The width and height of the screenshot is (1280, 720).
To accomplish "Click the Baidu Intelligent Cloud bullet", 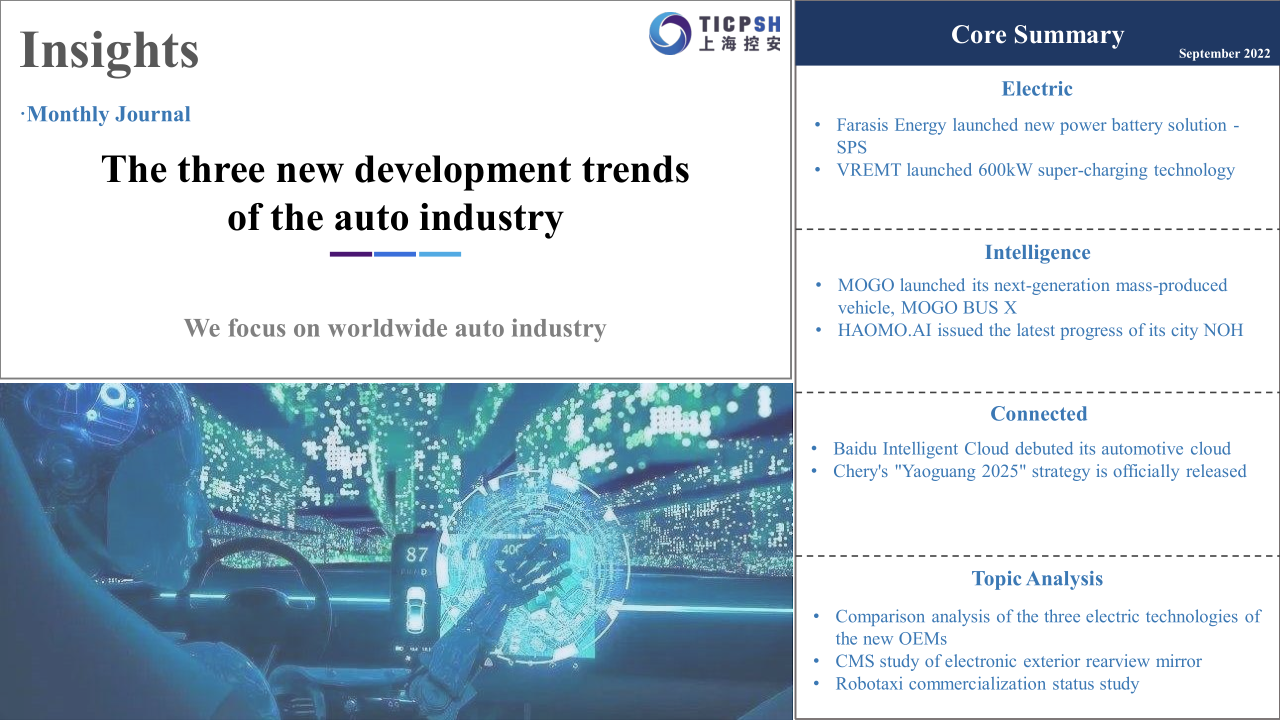I will [x=1031, y=449].
